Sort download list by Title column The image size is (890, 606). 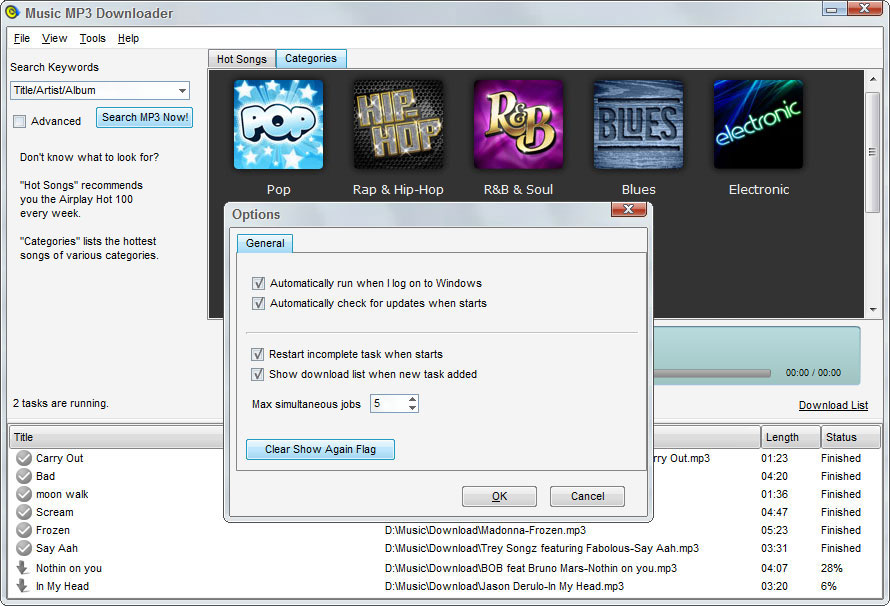[x=117, y=437]
